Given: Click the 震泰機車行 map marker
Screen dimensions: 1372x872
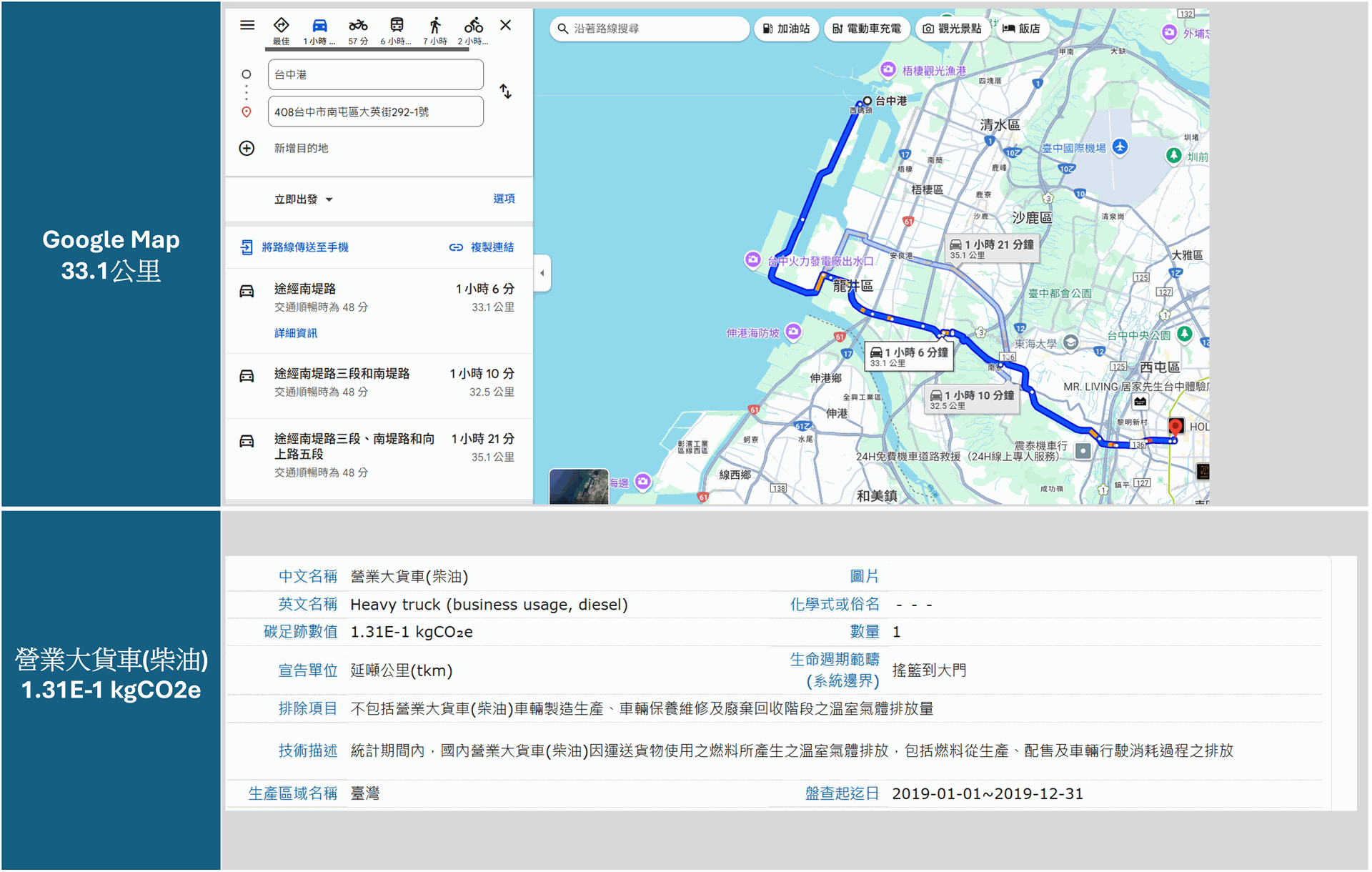Looking at the screenshot, I should [1083, 450].
